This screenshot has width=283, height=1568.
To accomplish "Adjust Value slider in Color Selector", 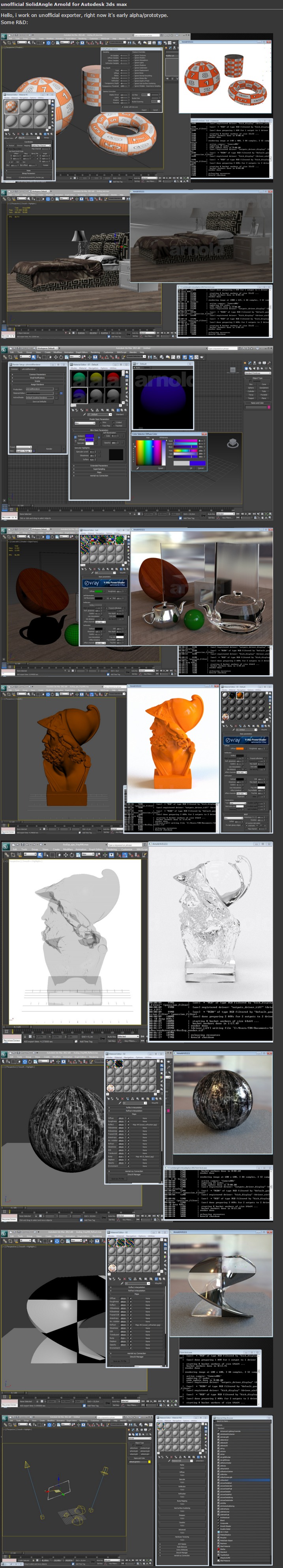I will [x=186, y=457].
